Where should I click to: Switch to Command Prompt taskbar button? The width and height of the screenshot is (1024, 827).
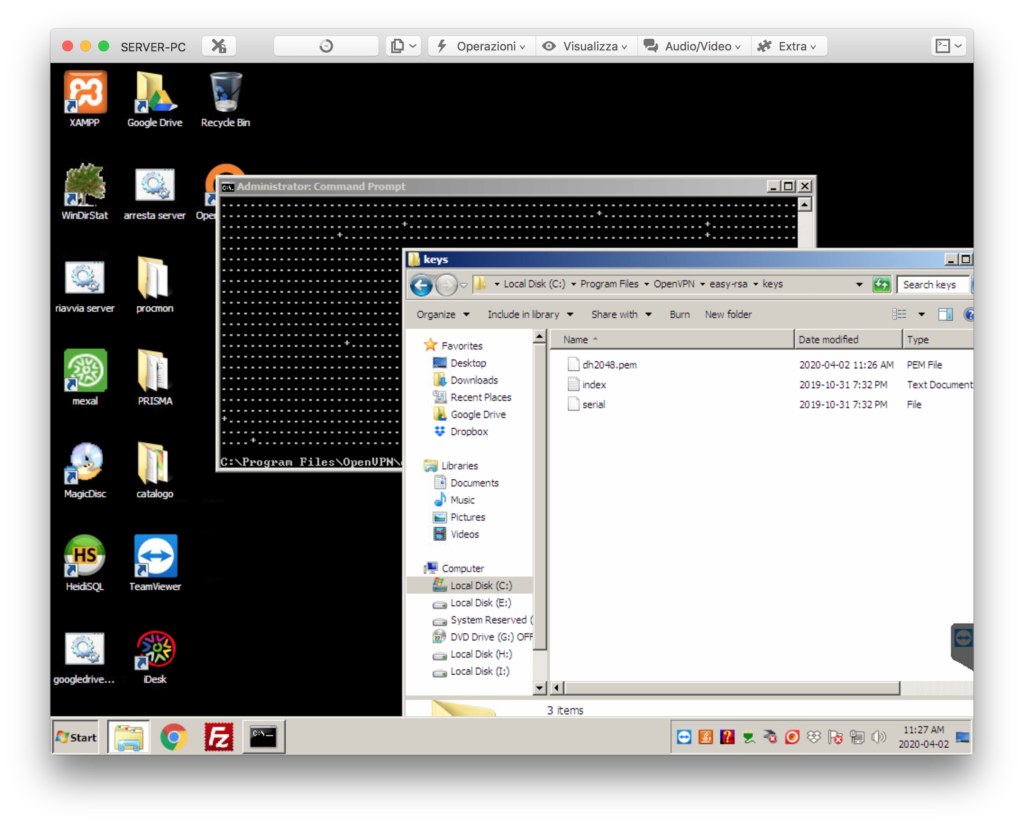tap(263, 738)
